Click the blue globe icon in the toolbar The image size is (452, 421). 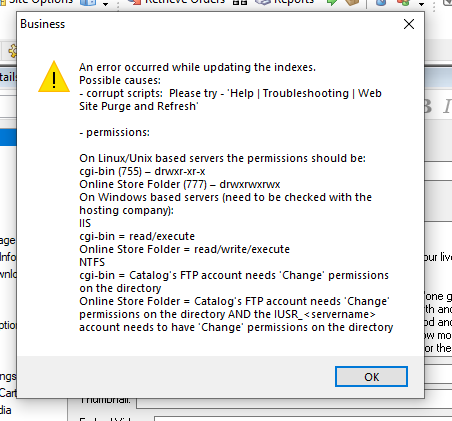point(381,3)
